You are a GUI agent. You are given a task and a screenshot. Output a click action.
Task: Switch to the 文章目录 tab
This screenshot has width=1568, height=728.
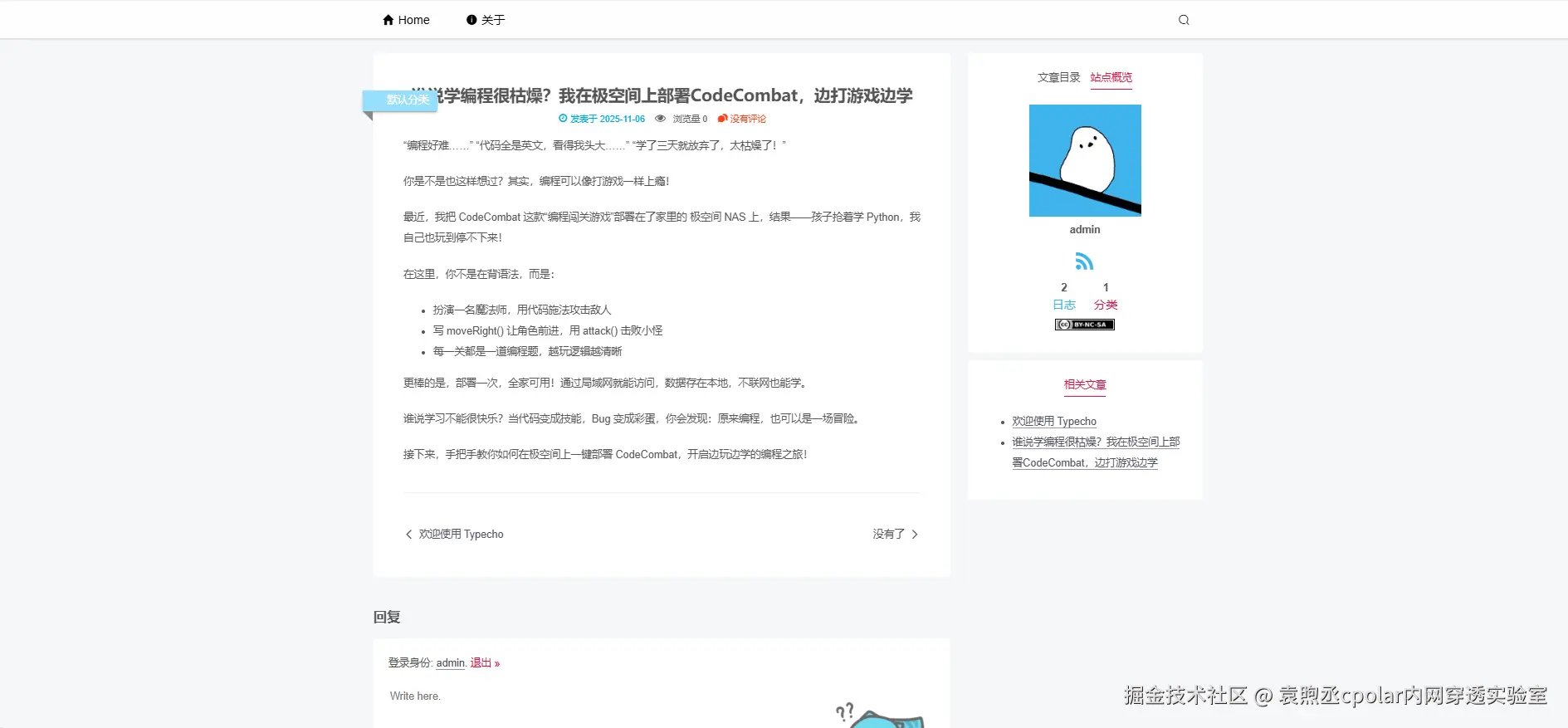coord(1058,77)
